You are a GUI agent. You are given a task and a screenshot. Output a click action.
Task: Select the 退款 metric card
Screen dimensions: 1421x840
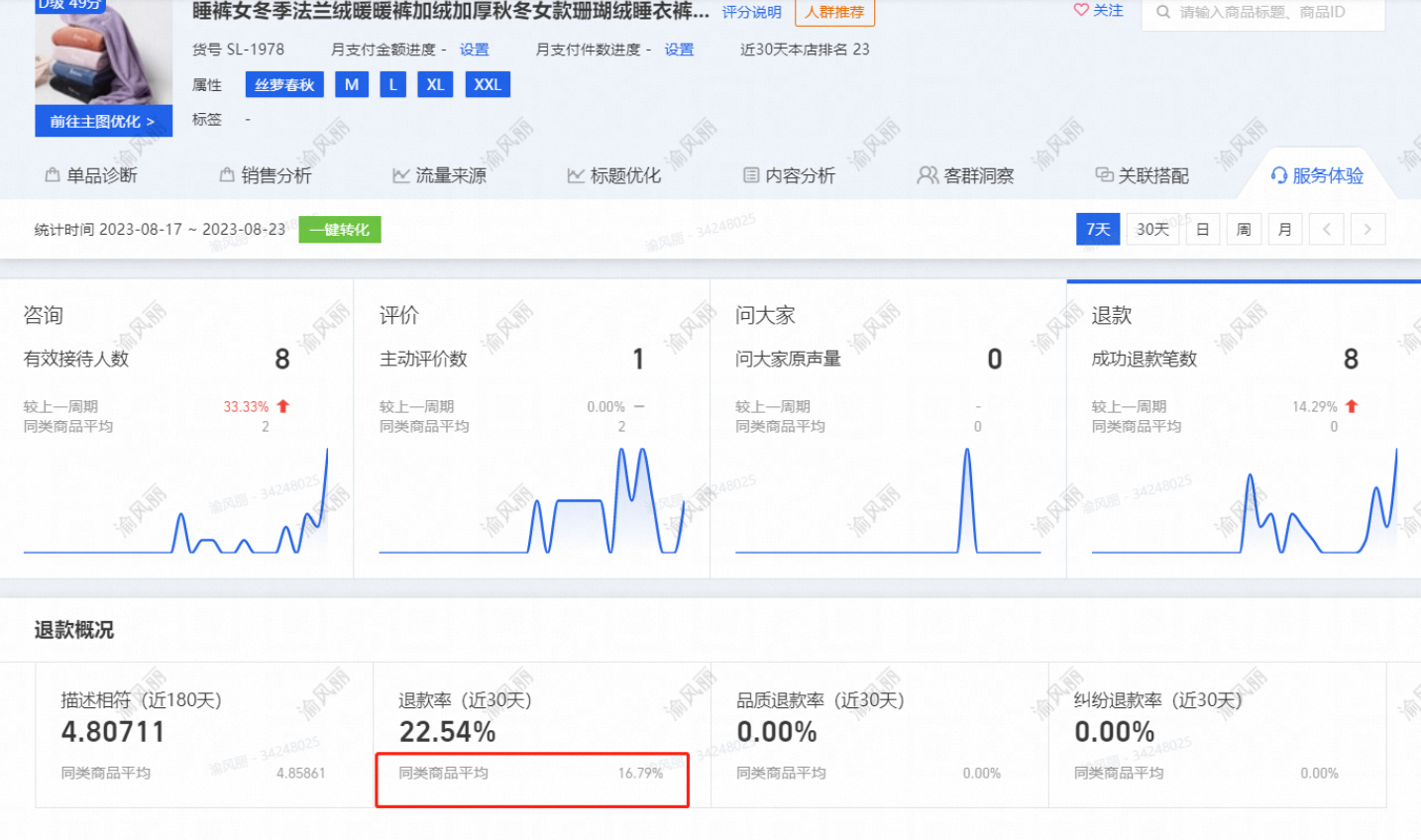(x=1244, y=428)
